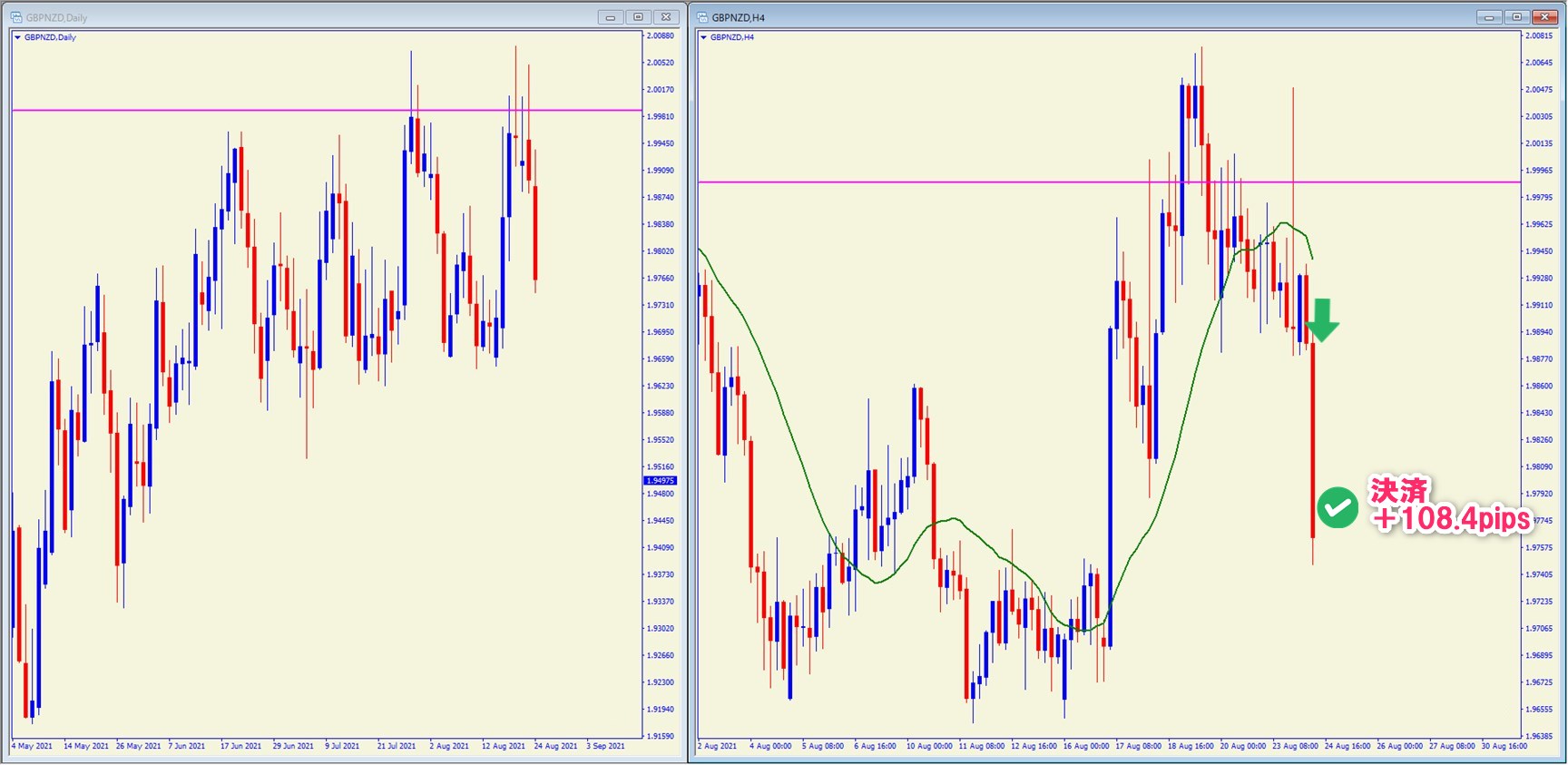
Task: Click the 1.91590 price level on Daily axis
Action: 661,736
